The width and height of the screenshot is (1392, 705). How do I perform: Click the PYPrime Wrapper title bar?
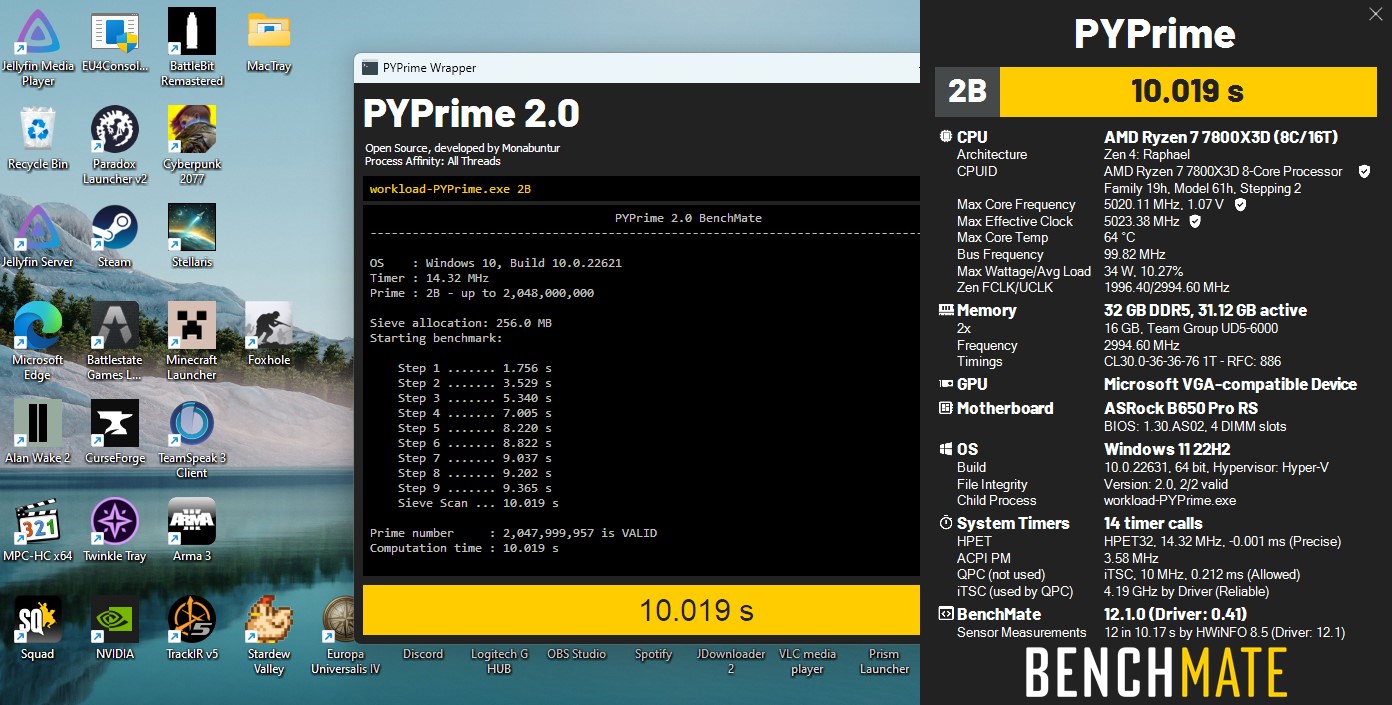[x=637, y=68]
